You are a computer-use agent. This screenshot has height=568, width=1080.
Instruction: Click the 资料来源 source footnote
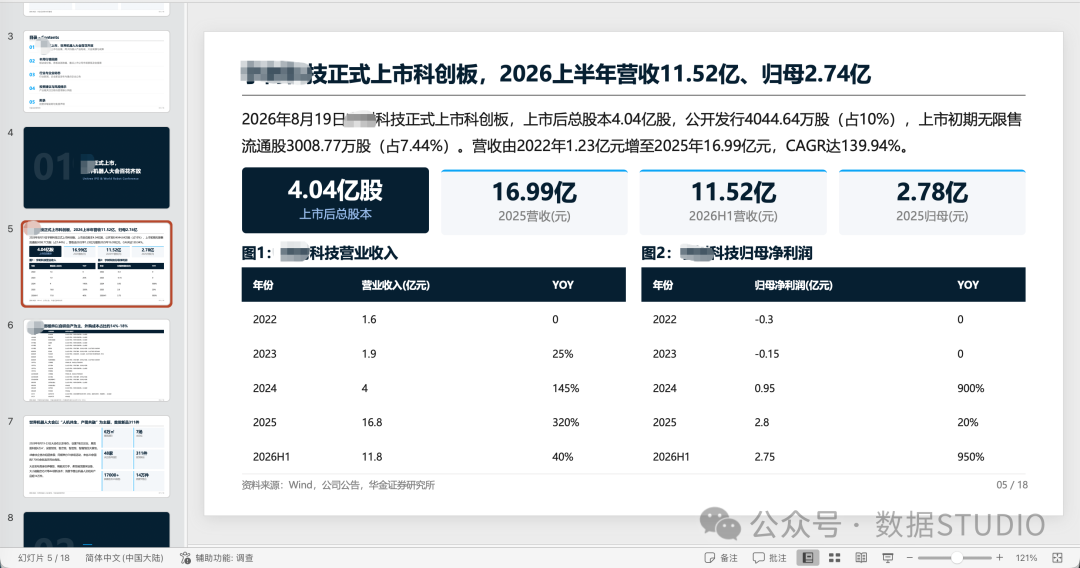[x=338, y=485]
